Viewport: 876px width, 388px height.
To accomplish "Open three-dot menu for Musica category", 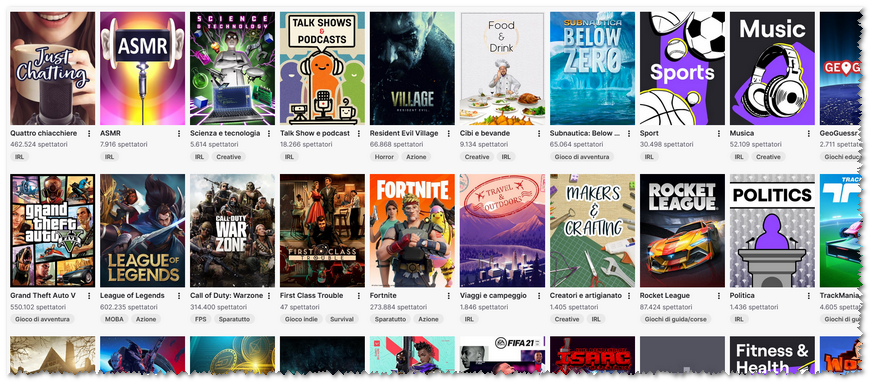I will (809, 133).
